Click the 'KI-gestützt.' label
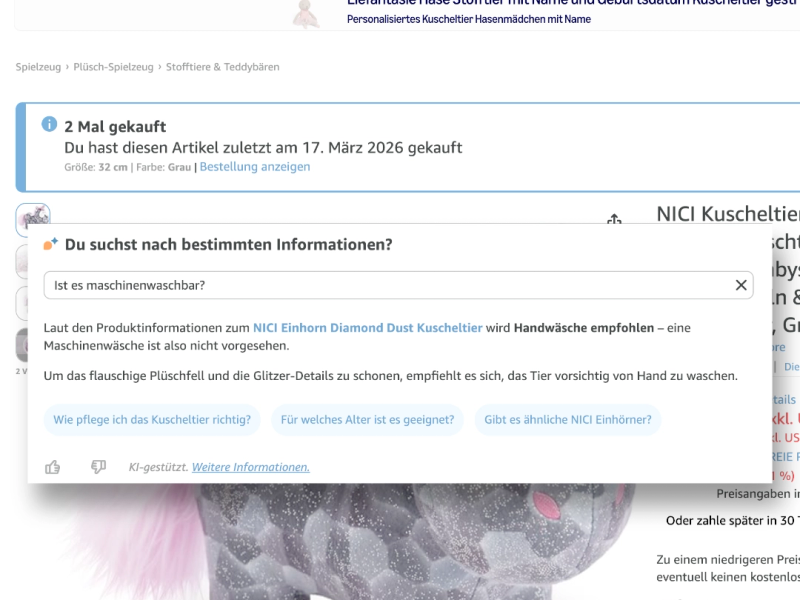 158,467
